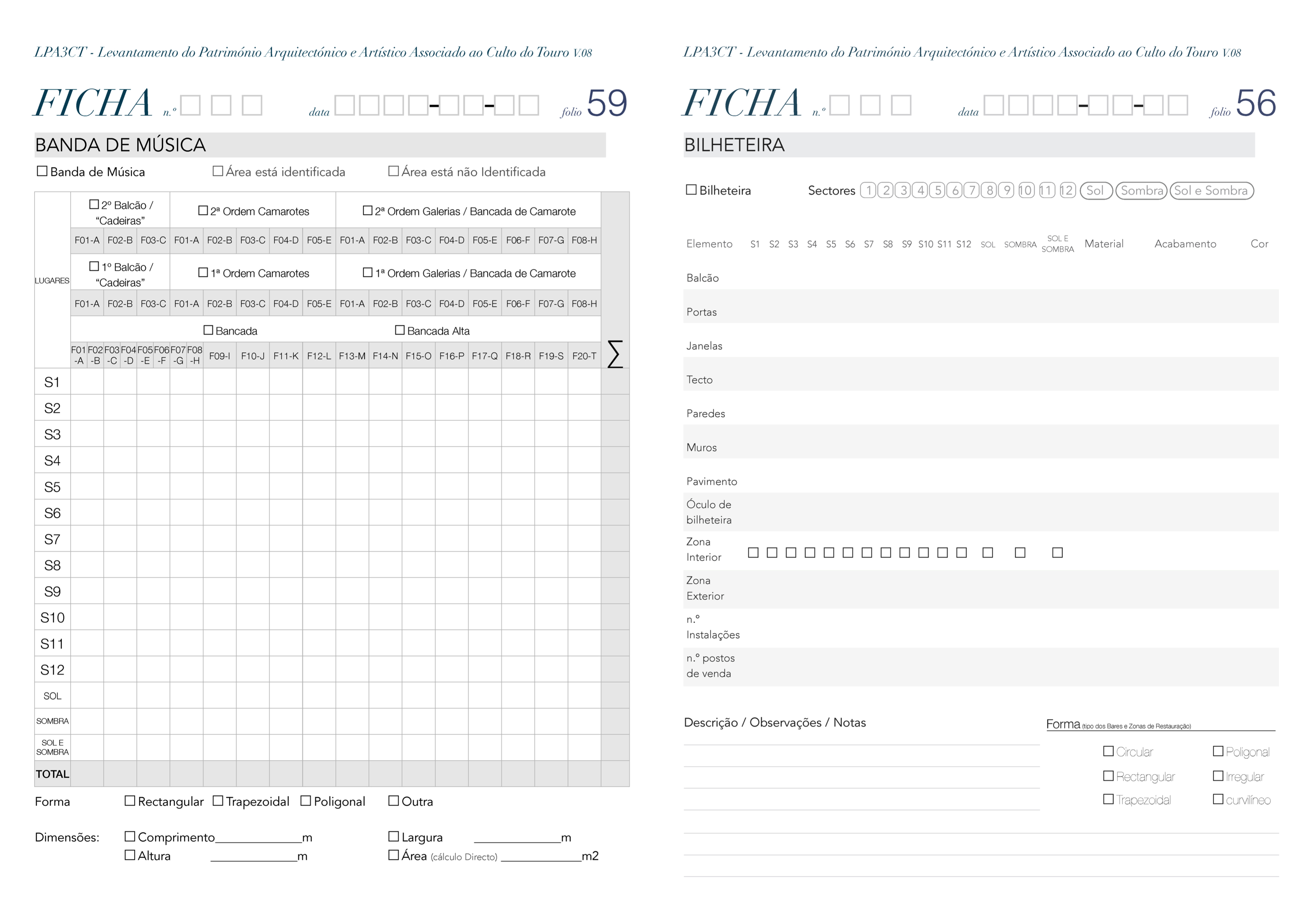This screenshot has width=1305, height=924.
Task: Check Zona Interior box under SOL E SOMBRA
Action: (1058, 552)
